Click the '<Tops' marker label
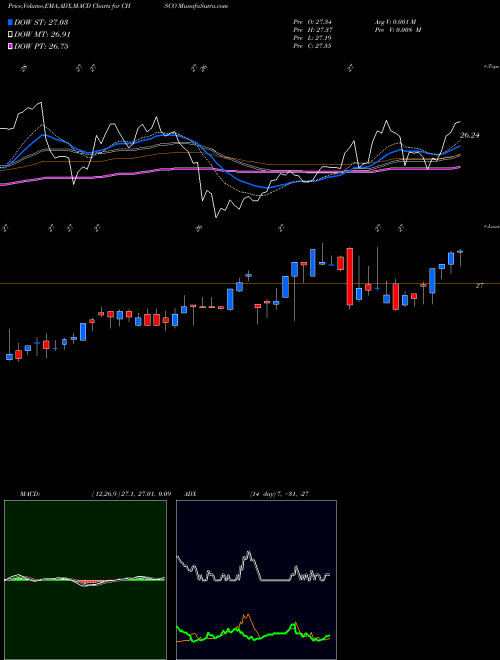This screenshot has width=500, height=660. pyautogui.click(x=492, y=67)
